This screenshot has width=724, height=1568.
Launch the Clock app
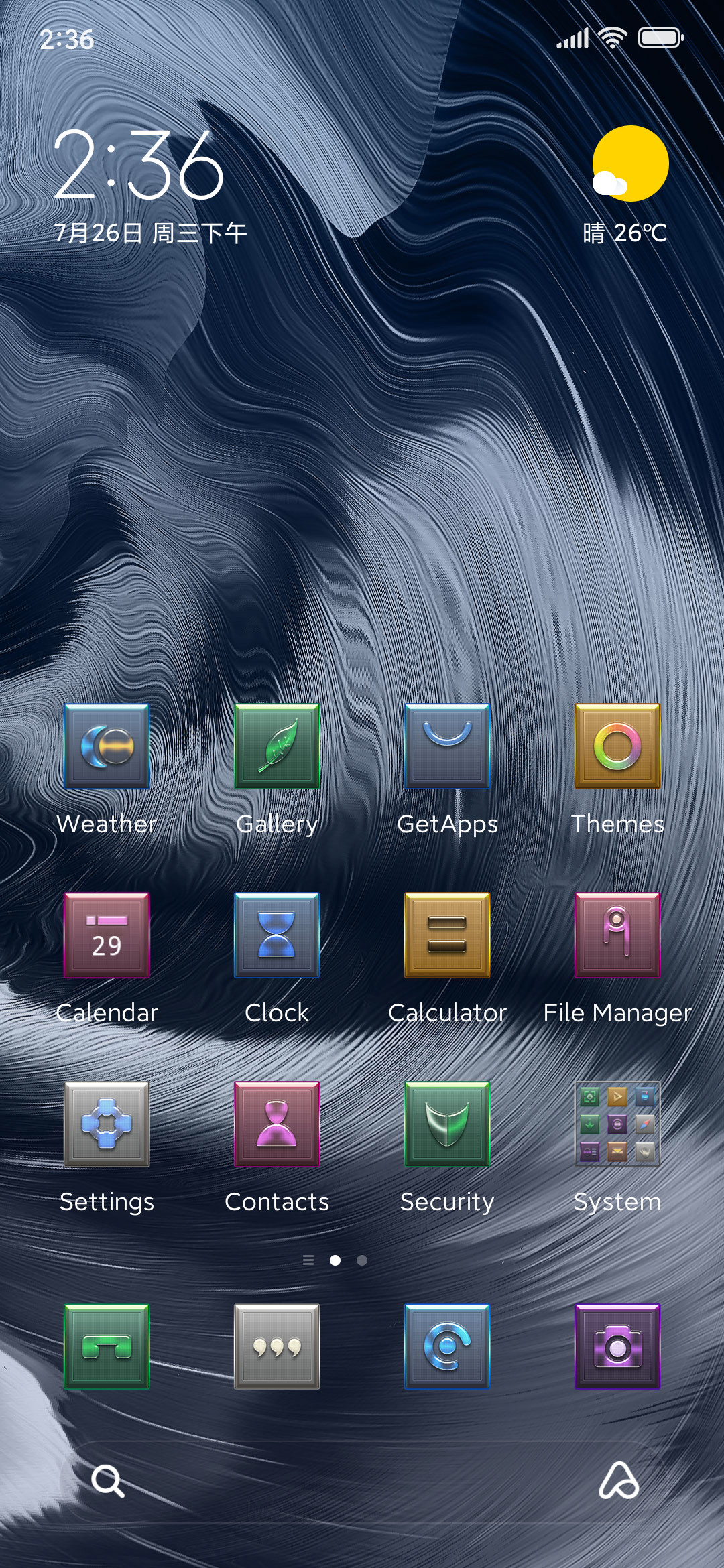277,935
